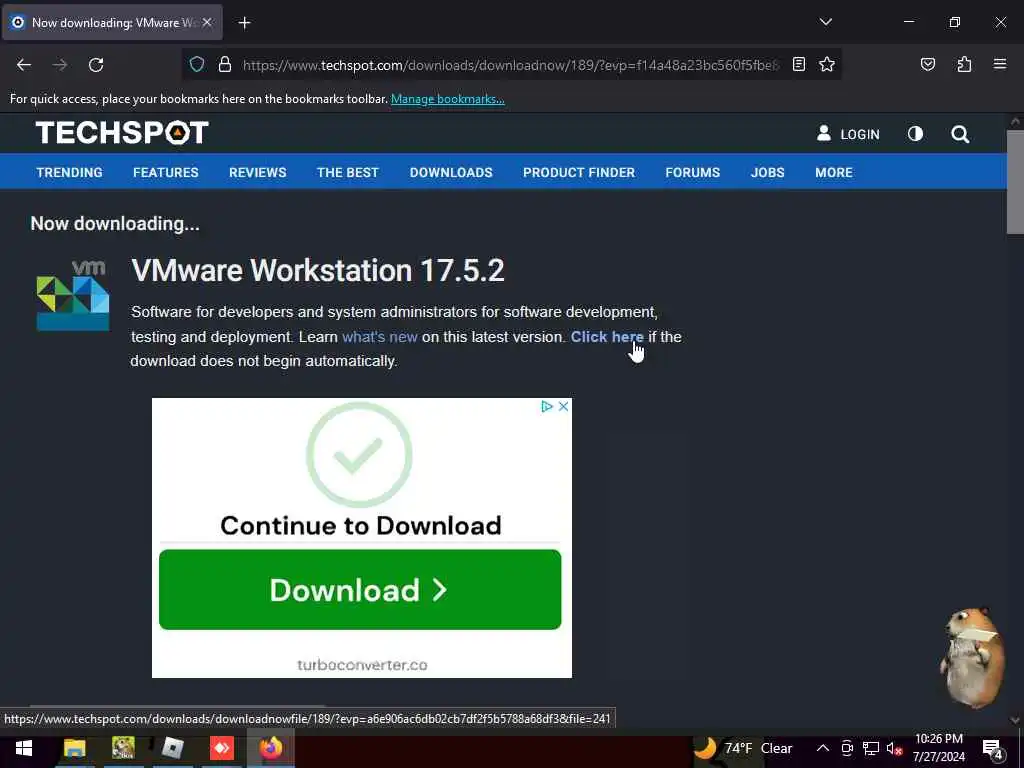Image resolution: width=1024 pixels, height=768 pixels.
Task: Open the Roblox taskbar icon
Action: pyautogui.click(x=172, y=748)
